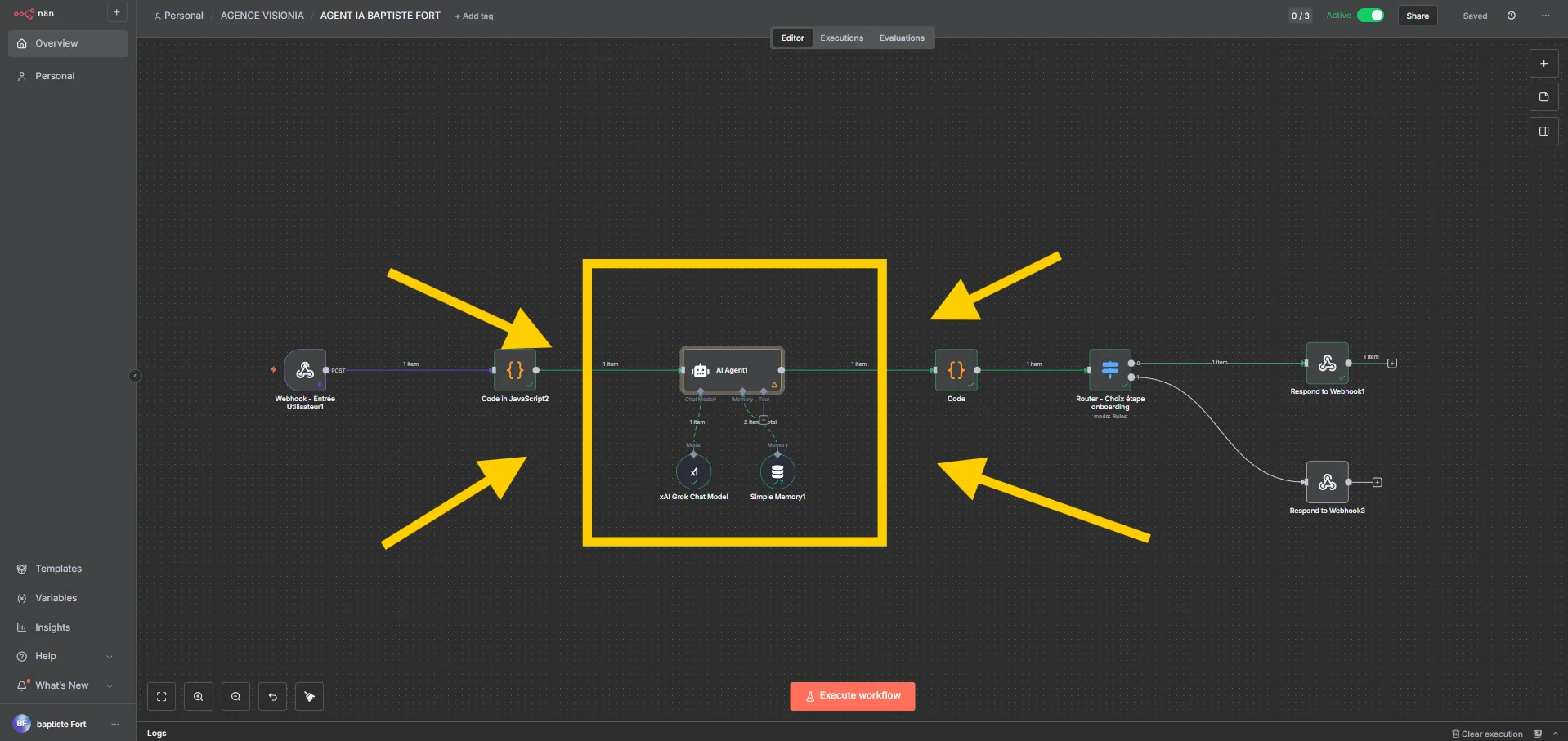Add node after Respond to Webhook1

[x=1392, y=364]
